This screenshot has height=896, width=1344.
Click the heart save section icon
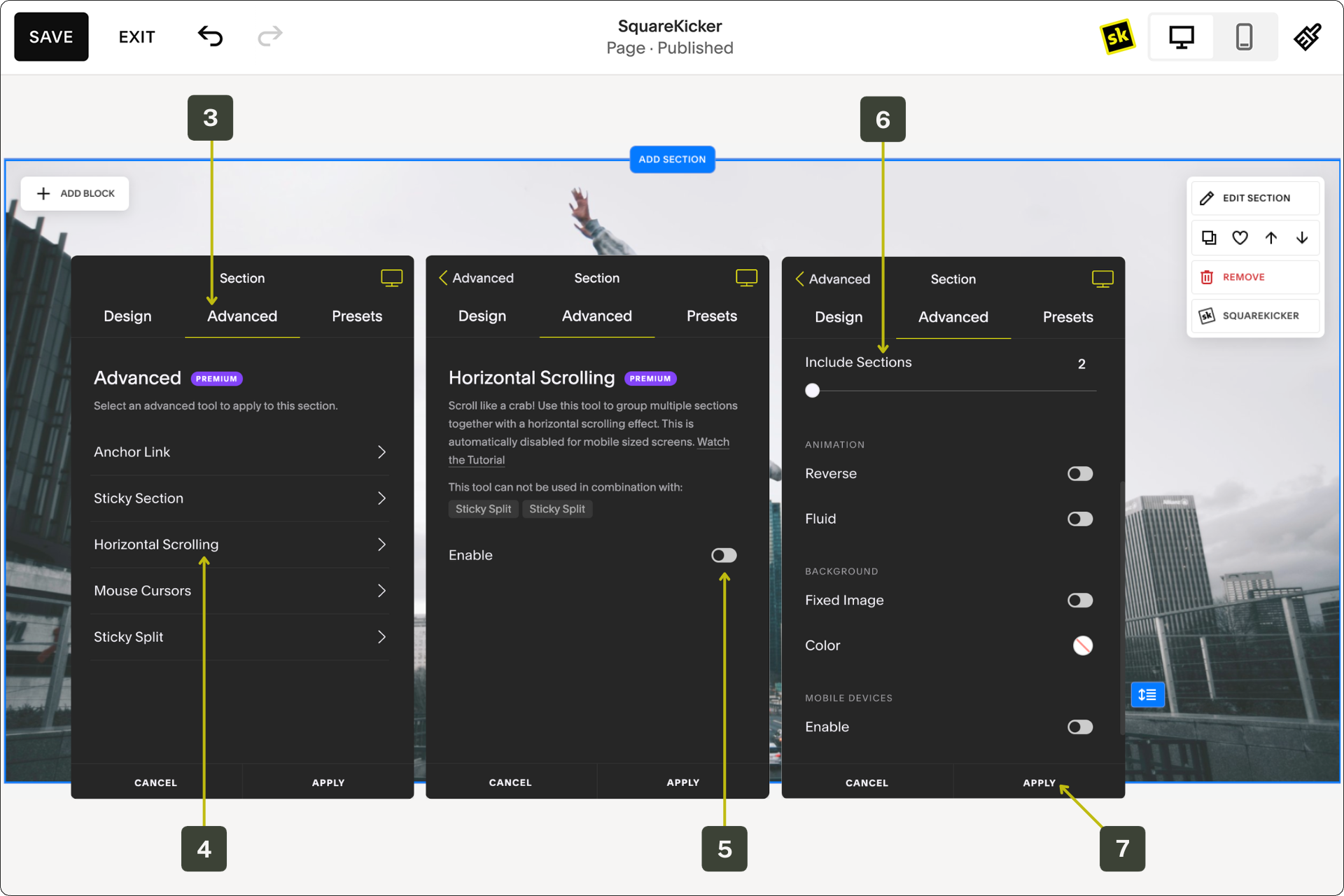(x=1240, y=238)
